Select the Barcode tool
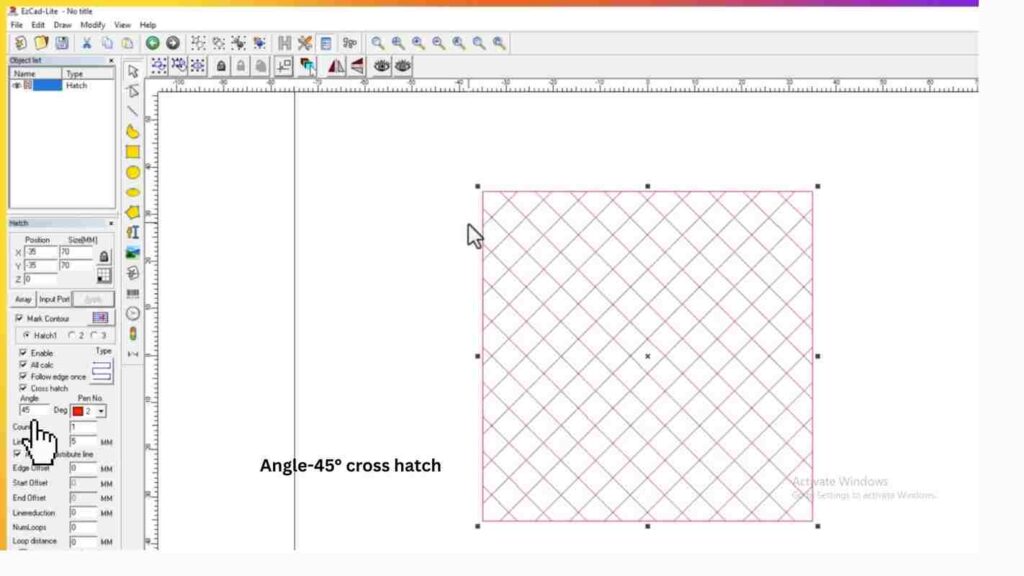1024x576 pixels. coord(133,293)
